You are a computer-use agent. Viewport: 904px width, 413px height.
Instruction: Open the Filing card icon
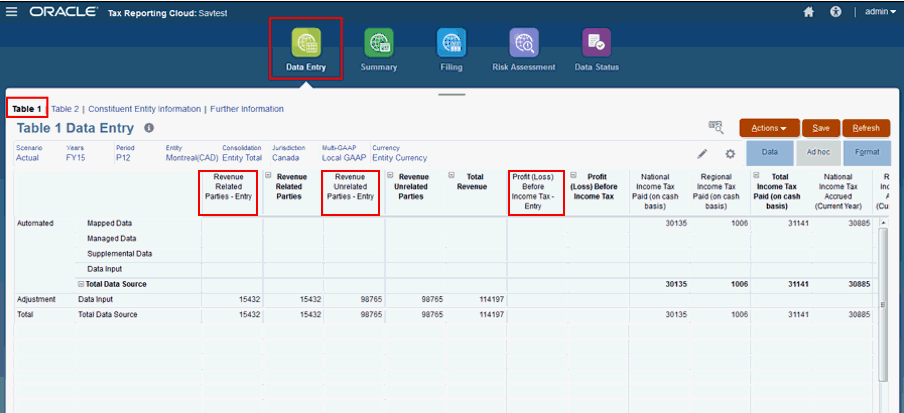click(x=451, y=43)
